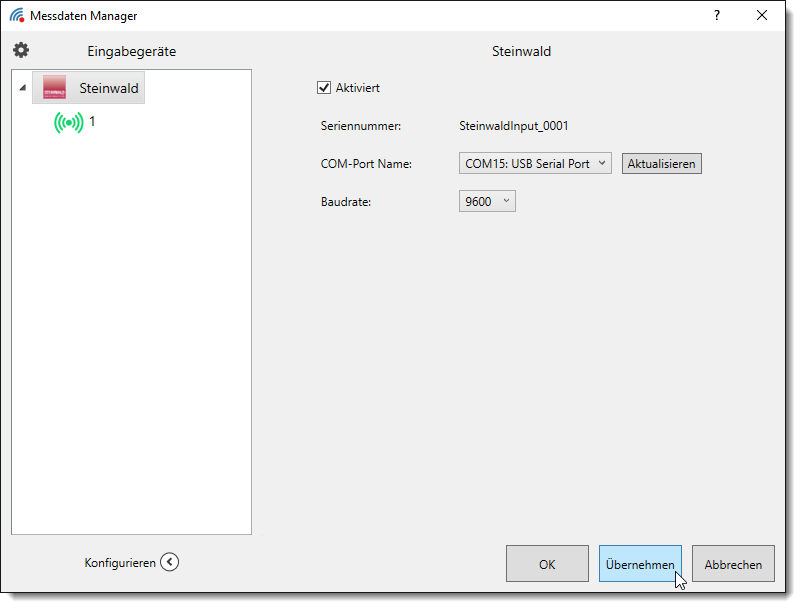Apply changes with Übernehmen

pyautogui.click(x=640, y=564)
